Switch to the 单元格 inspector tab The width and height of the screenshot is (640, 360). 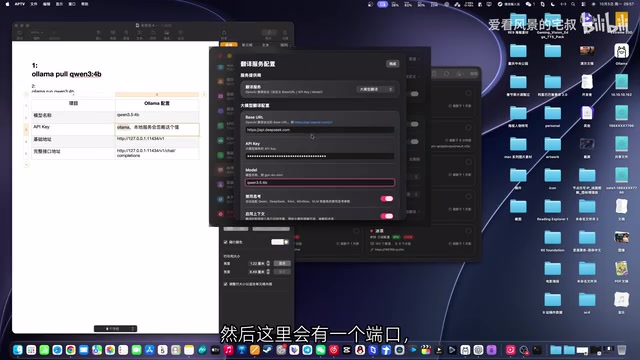[247, 45]
